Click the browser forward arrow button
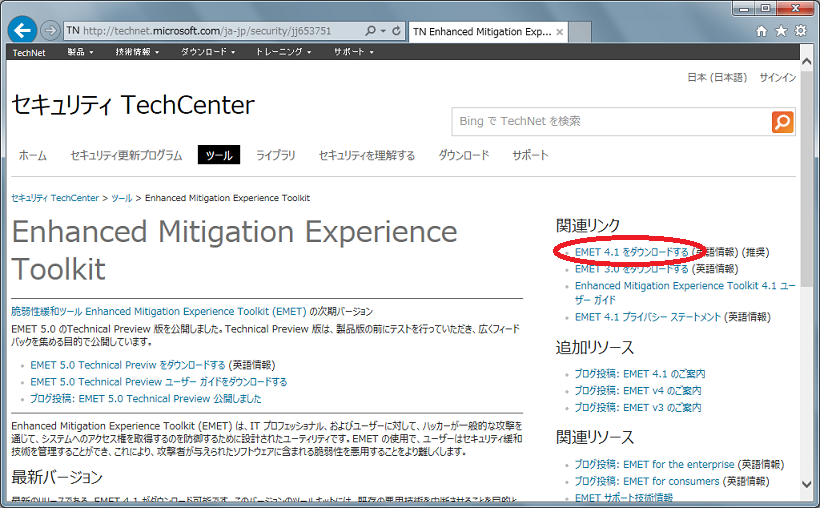The width and height of the screenshot is (820, 508). pyautogui.click(x=50, y=30)
